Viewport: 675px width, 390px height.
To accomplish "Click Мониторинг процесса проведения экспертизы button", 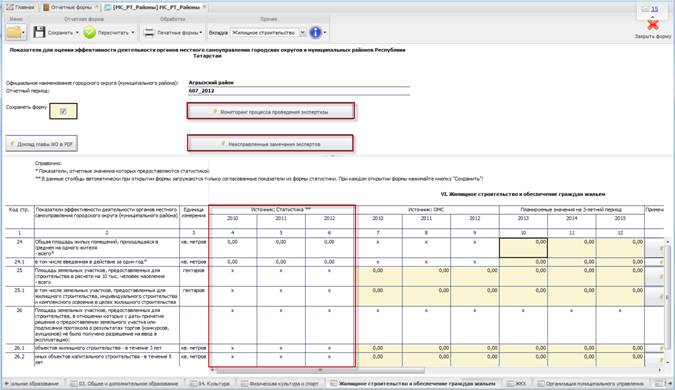I will pos(271,111).
